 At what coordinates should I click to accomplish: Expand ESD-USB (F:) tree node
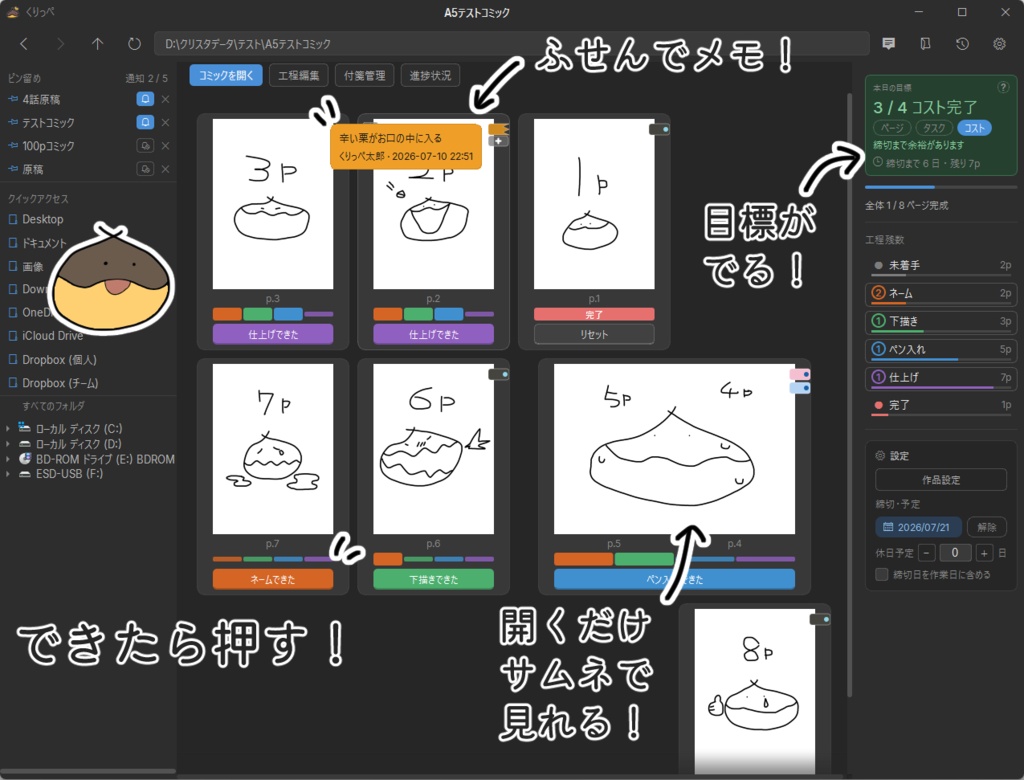click(x=7, y=474)
